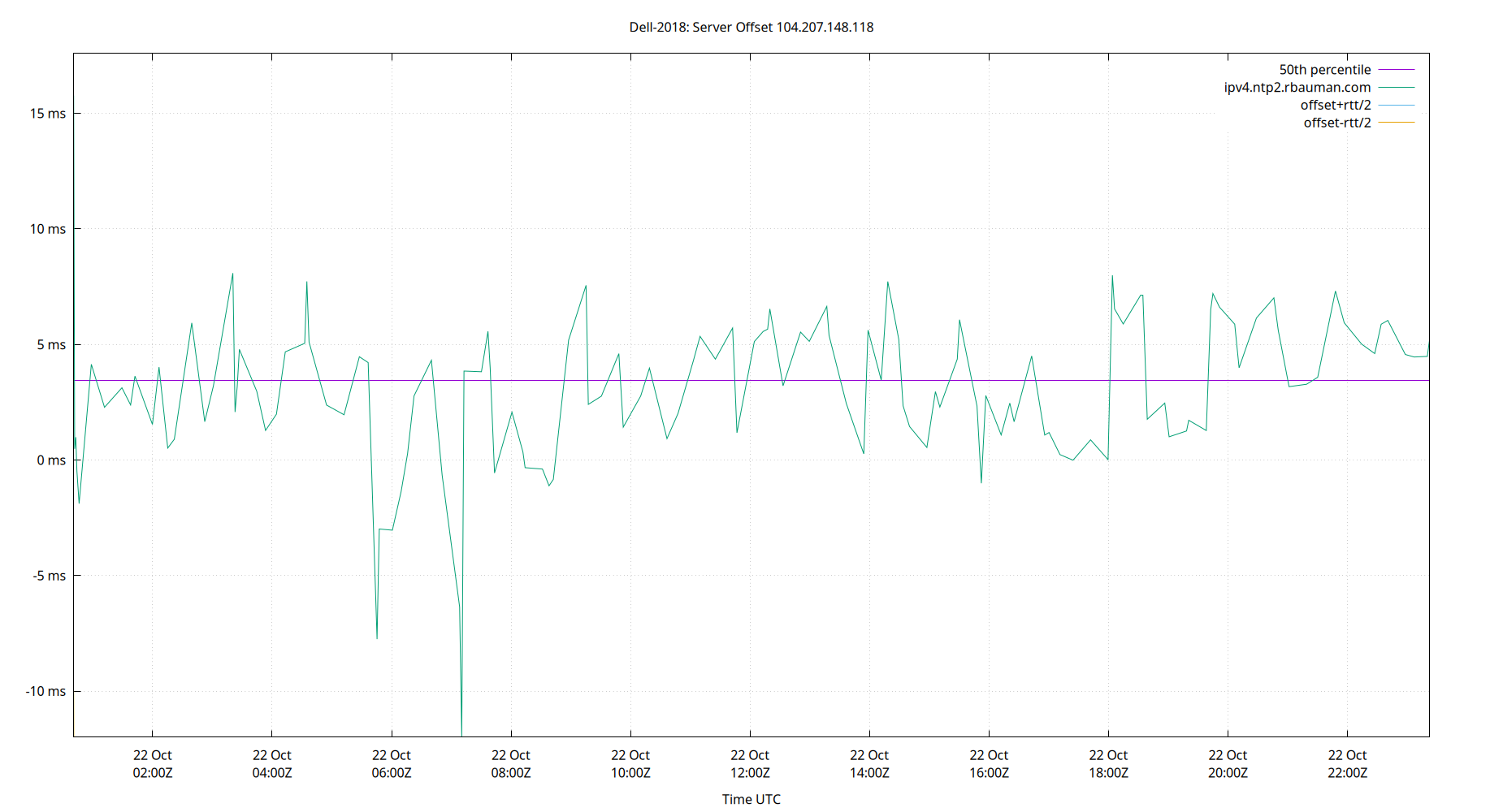Click the offset+rtt/2 legend label
The height and width of the screenshot is (812, 1503).
click(1336, 105)
